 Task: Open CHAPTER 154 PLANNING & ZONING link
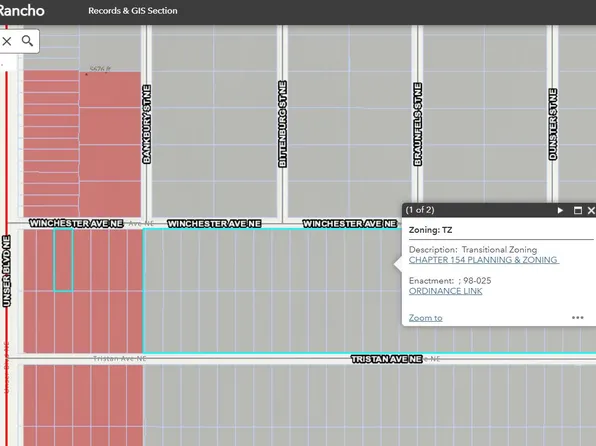[x=483, y=260]
